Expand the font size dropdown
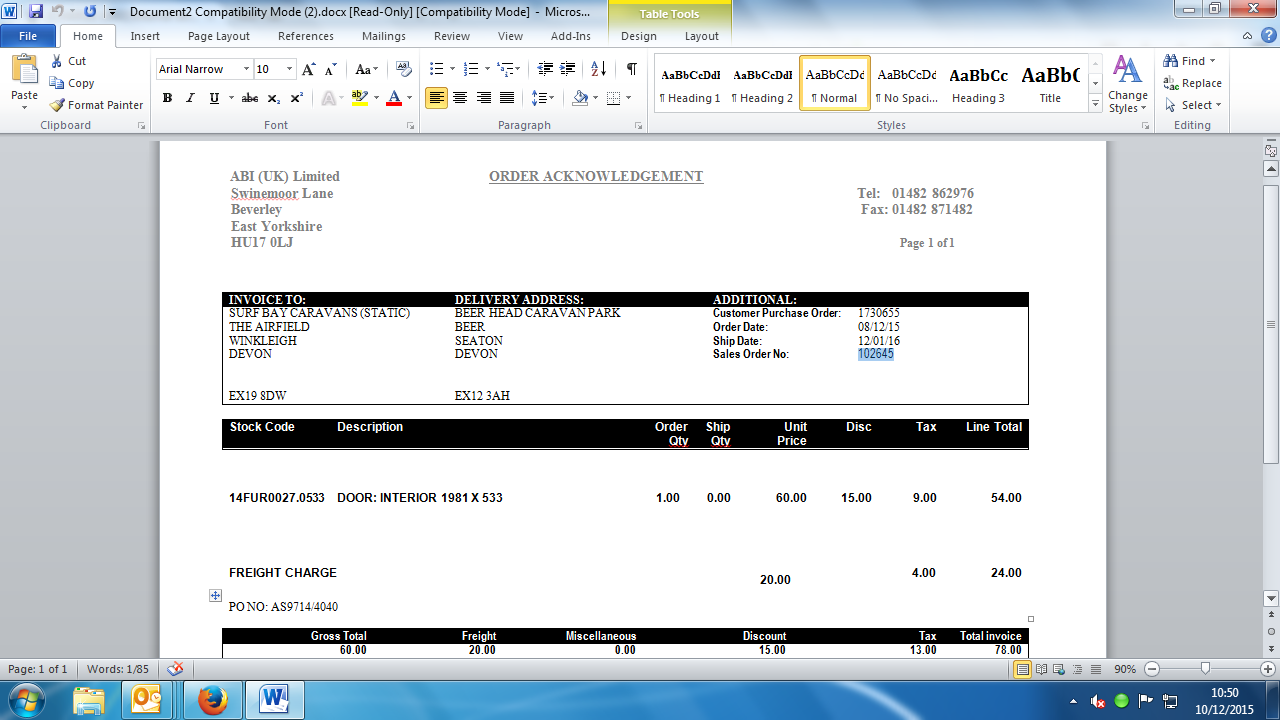This screenshot has height=720, width=1280. [290, 69]
